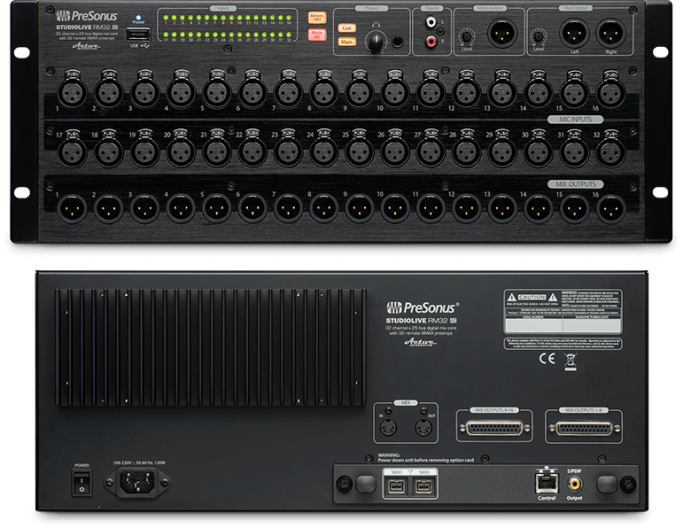
Task: Click the IEC power inlet socket
Action: point(137,482)
